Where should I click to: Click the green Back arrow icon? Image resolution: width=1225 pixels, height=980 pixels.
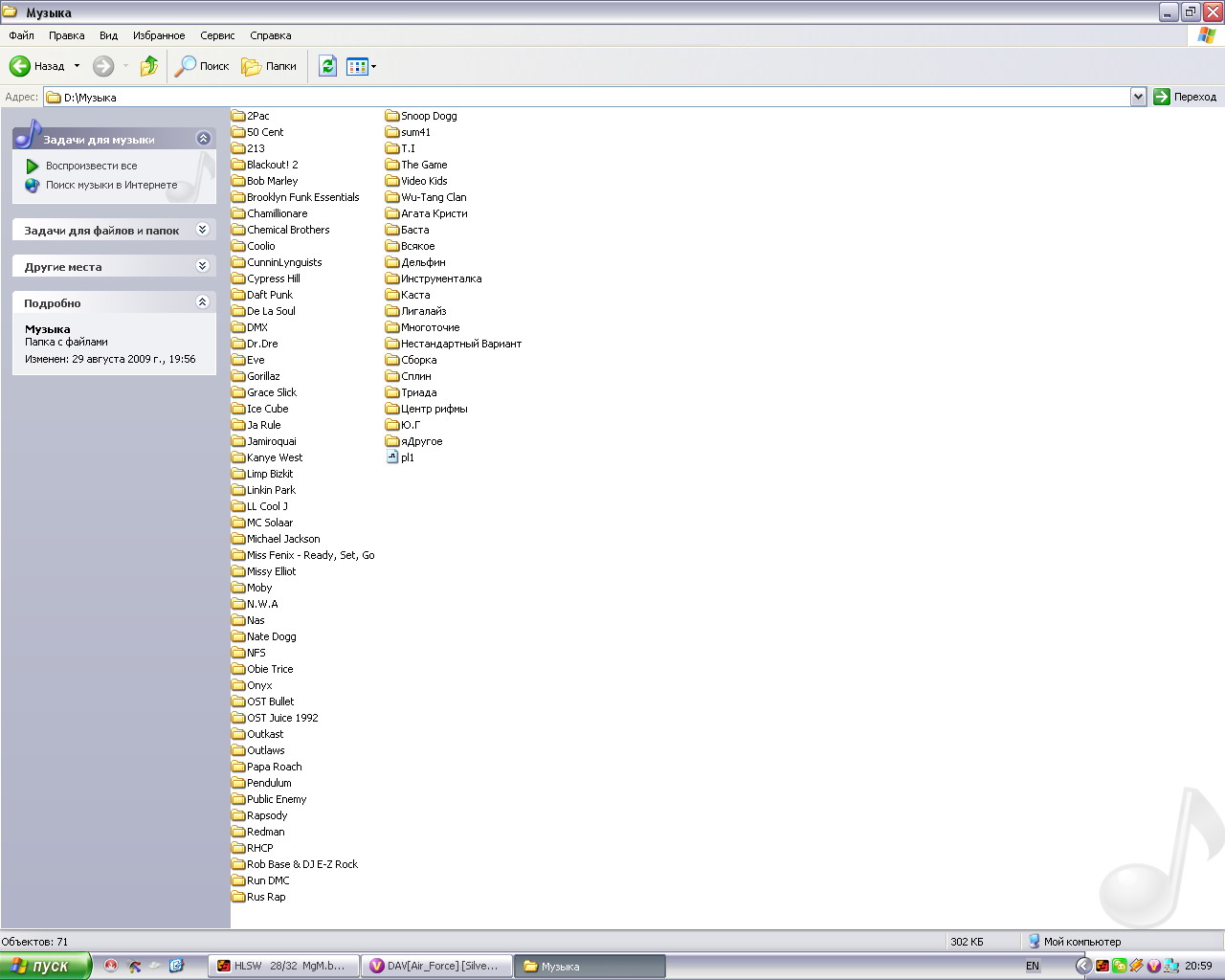(x=20, y=66)
